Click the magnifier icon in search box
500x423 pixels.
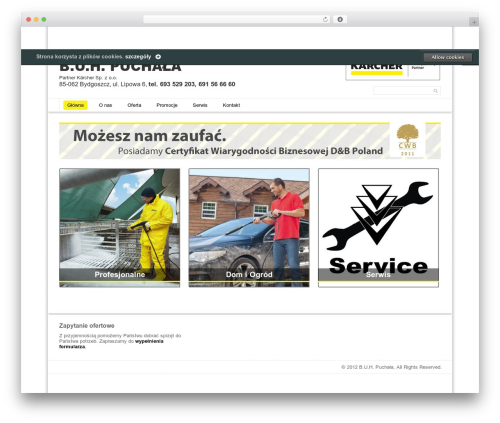coord(435,91)
